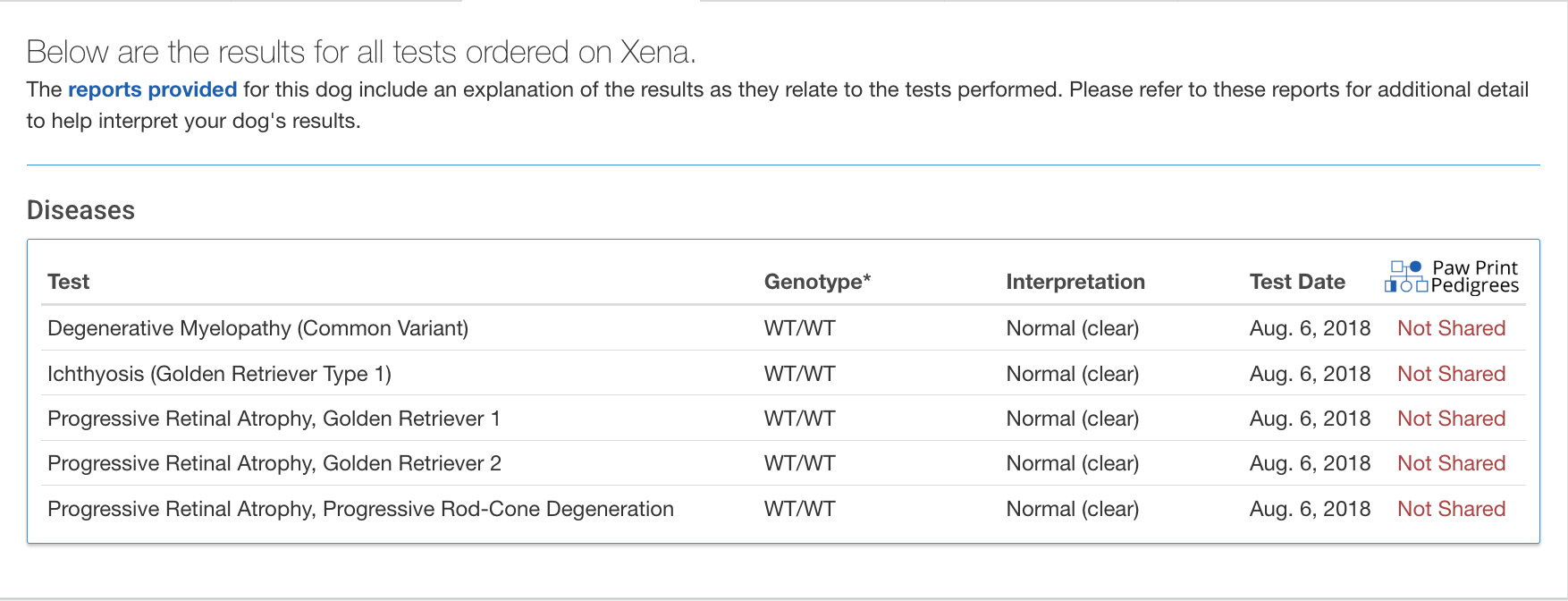This screenshot has height=601, width=1568.
Task: Select Ichthyosis (Golden Retriever Type 1) row
Action: pos(785,374)
